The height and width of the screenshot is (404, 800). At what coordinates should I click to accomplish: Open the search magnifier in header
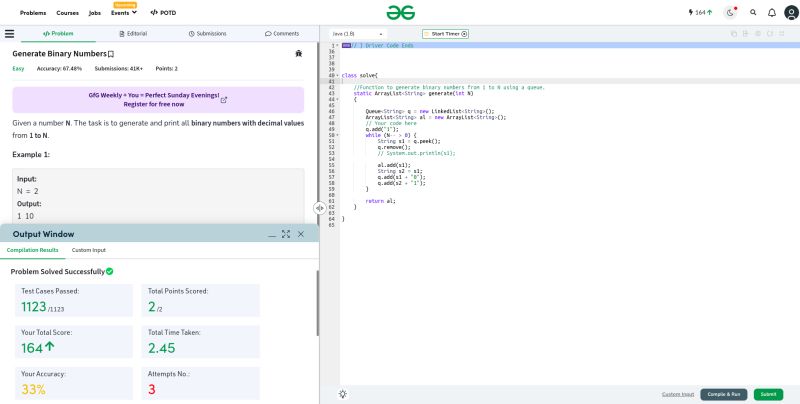[x=754, y=13]
